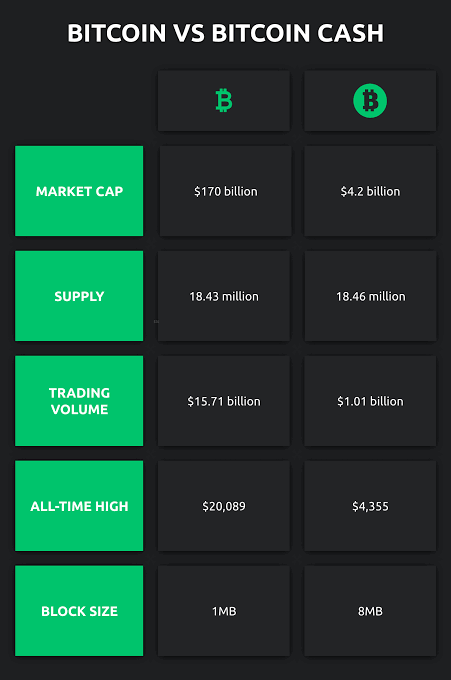Screen dimensions: 451x680
Task: Click the 1MB block size cell
Action: (x=224, y=611)
